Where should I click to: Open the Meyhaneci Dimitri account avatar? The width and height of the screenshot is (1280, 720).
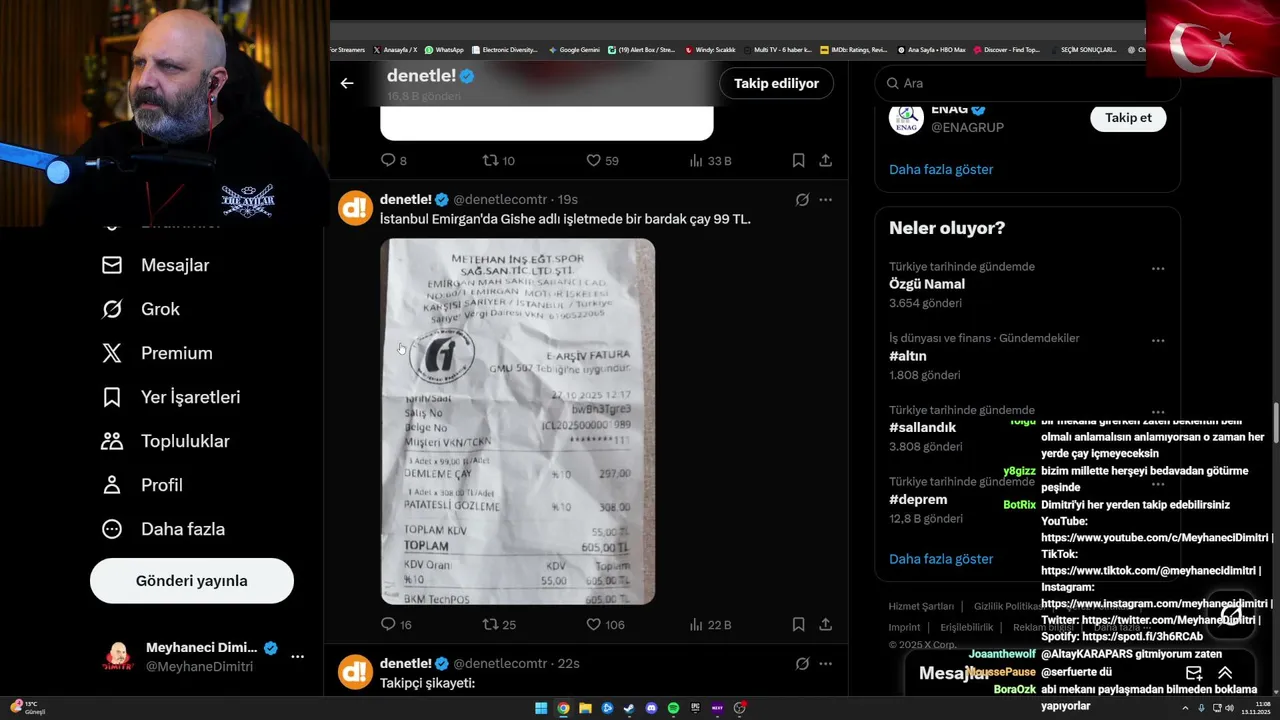(x=119, y=657)
